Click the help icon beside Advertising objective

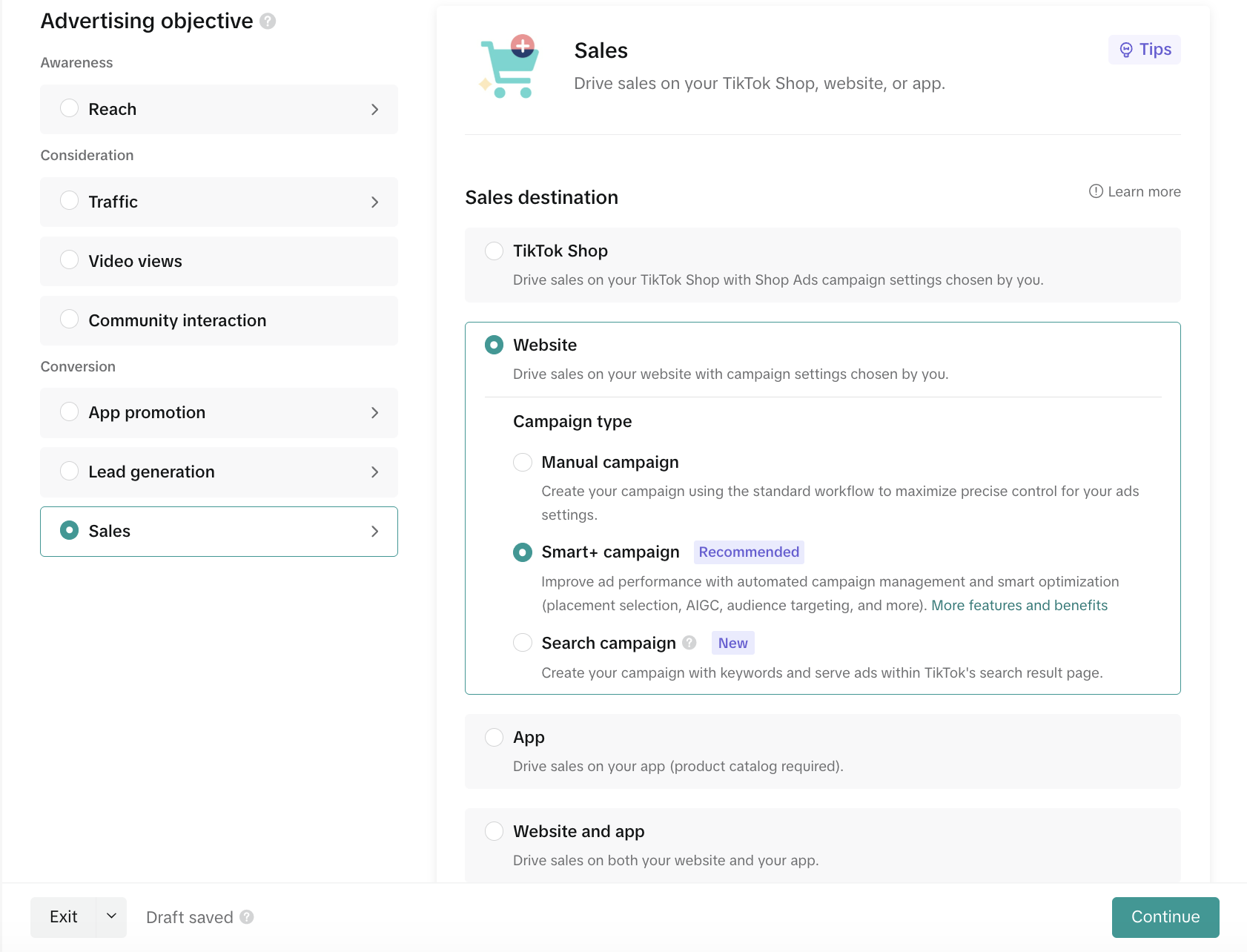click(268, 22)
